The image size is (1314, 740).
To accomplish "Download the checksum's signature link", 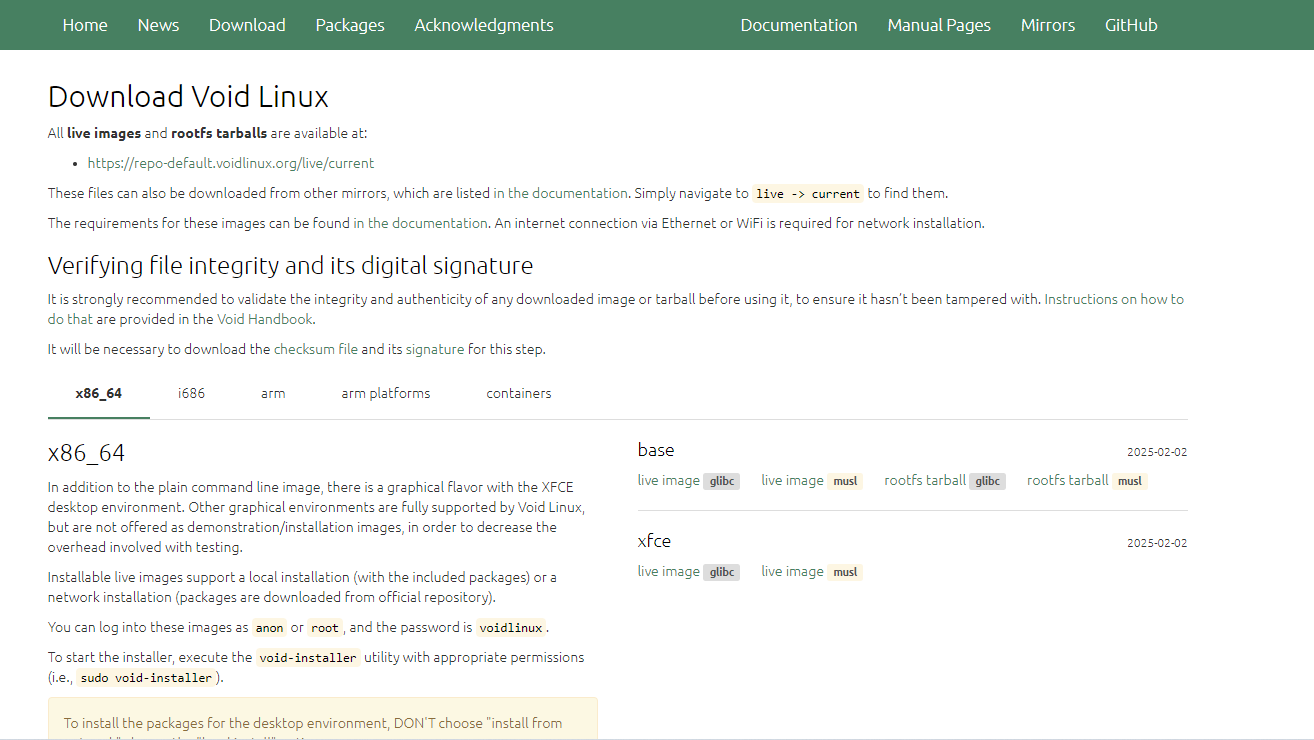I will [x=435, y=349].
